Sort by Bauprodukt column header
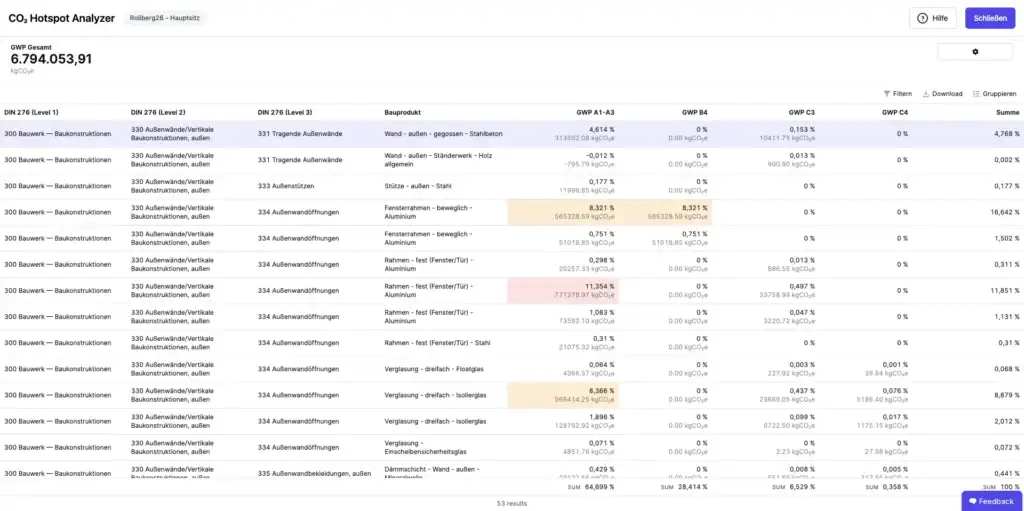Screen dimensions: 1024x511 click(400, 112)
